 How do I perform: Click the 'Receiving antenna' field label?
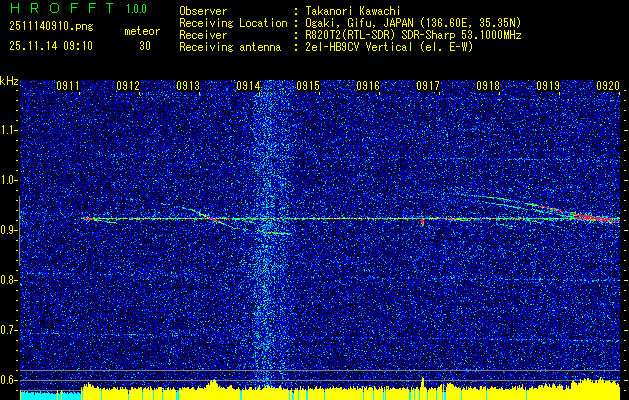tap(230, 47)
